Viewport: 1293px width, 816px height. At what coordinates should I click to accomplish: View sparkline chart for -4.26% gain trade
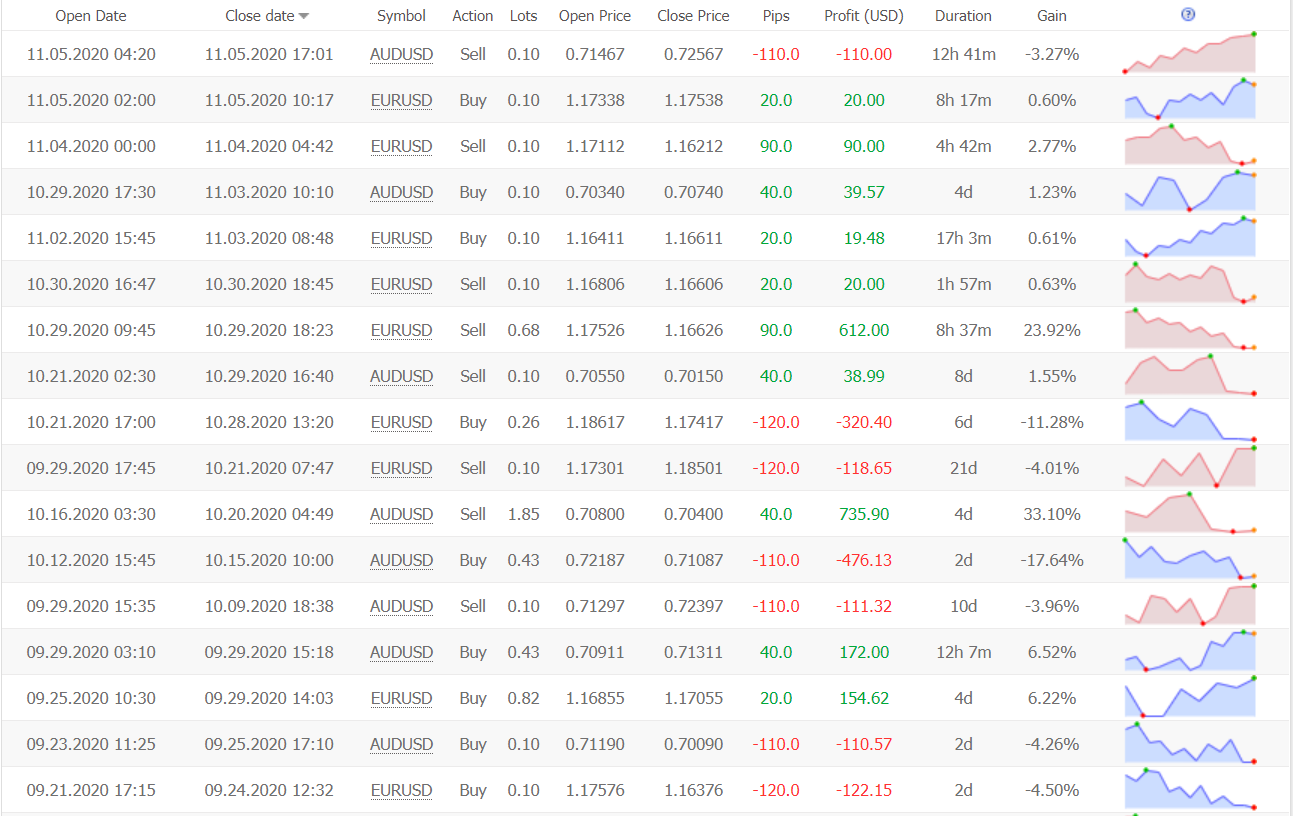(1189, 743)
